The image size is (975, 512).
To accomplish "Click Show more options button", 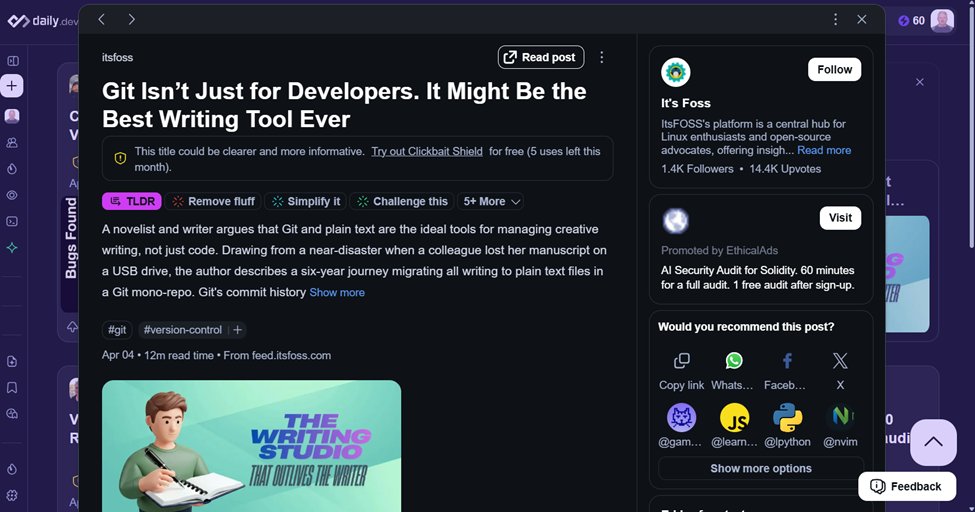I will pos(760,468).
